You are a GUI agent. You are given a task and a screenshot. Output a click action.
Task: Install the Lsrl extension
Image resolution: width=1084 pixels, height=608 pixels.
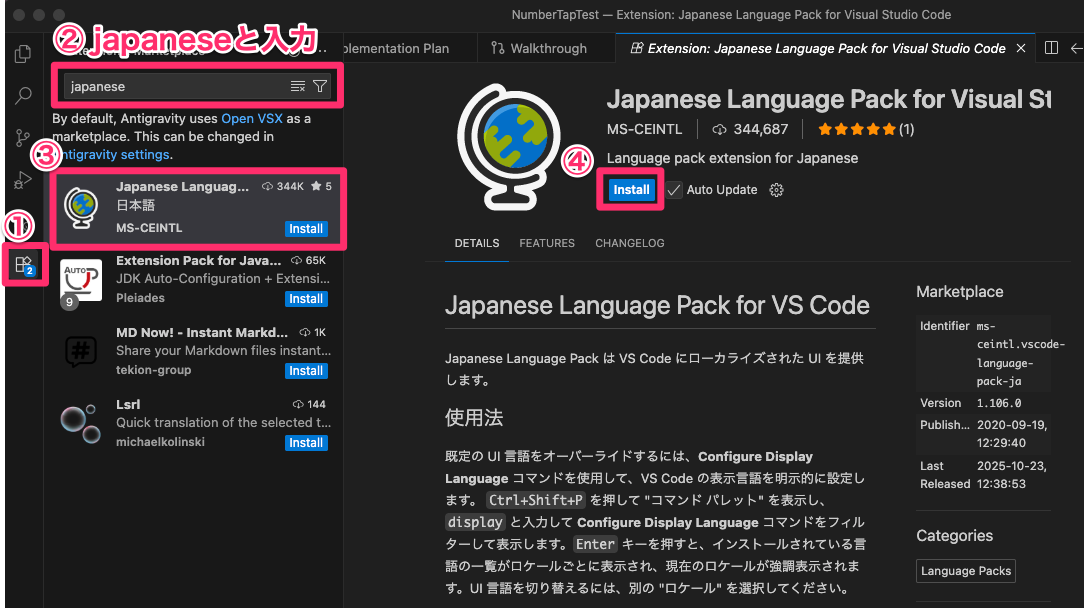[306, 443]
